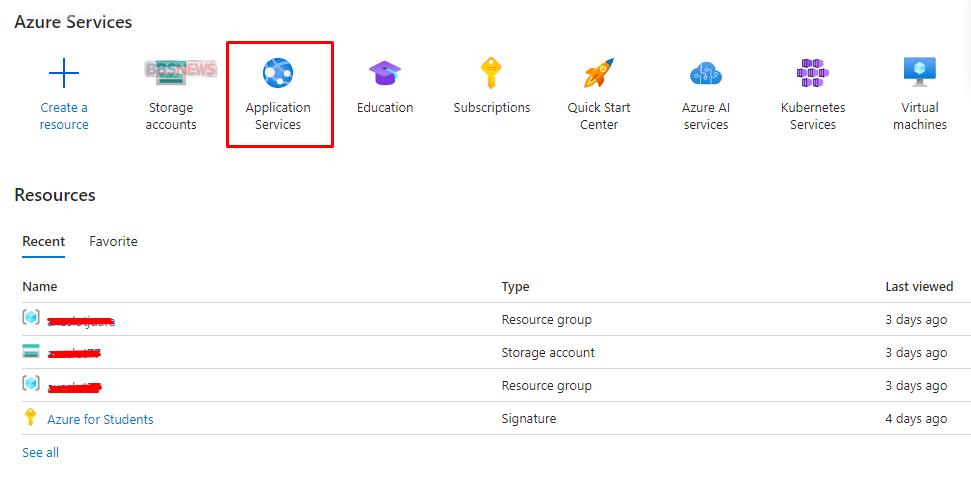Open Virtual machines icon
Image resolution: width=971 pixels, height=484 pixels.
pos(919,73)
